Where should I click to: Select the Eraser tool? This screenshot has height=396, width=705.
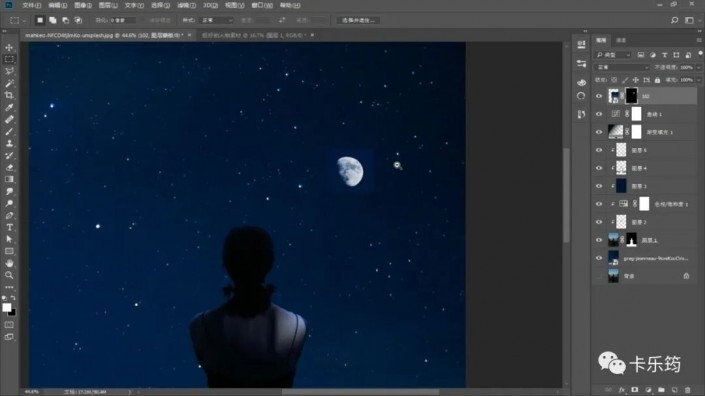9,167
